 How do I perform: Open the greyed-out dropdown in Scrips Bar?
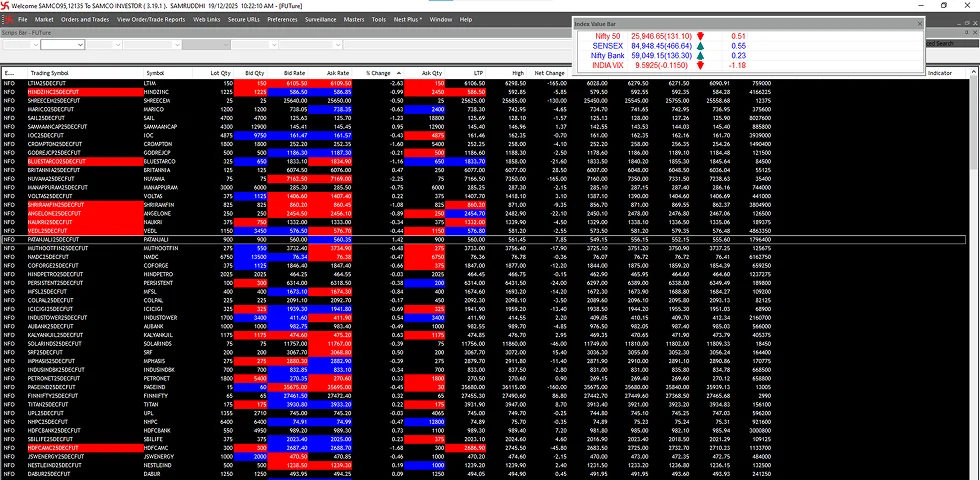click(x=206, y=44)
